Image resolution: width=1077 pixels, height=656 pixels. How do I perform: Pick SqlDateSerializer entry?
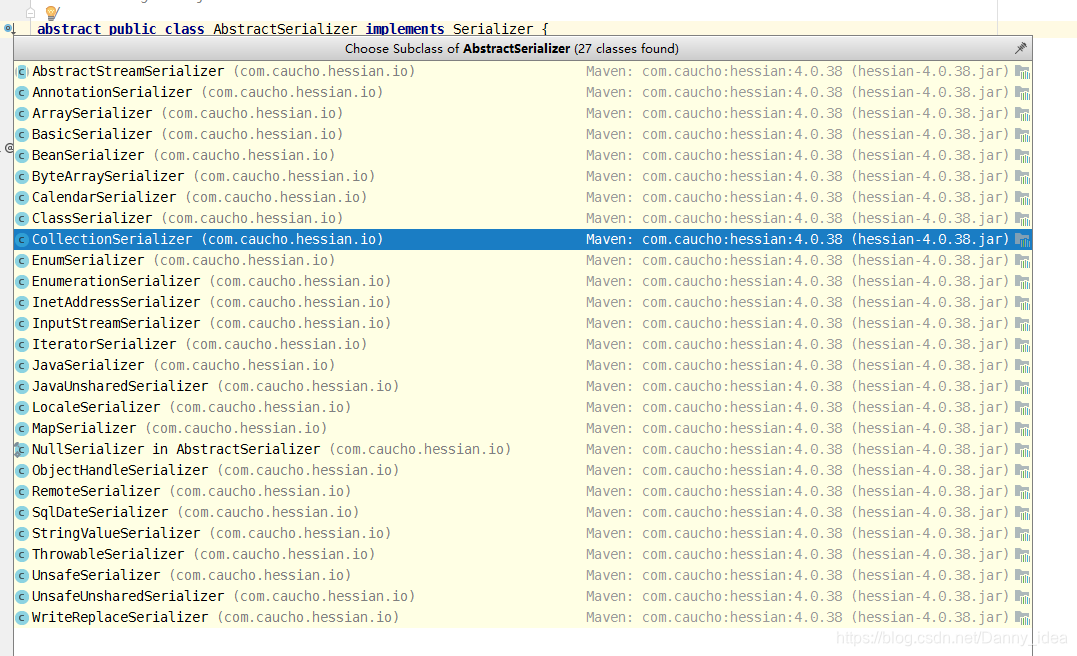(523, 512)
